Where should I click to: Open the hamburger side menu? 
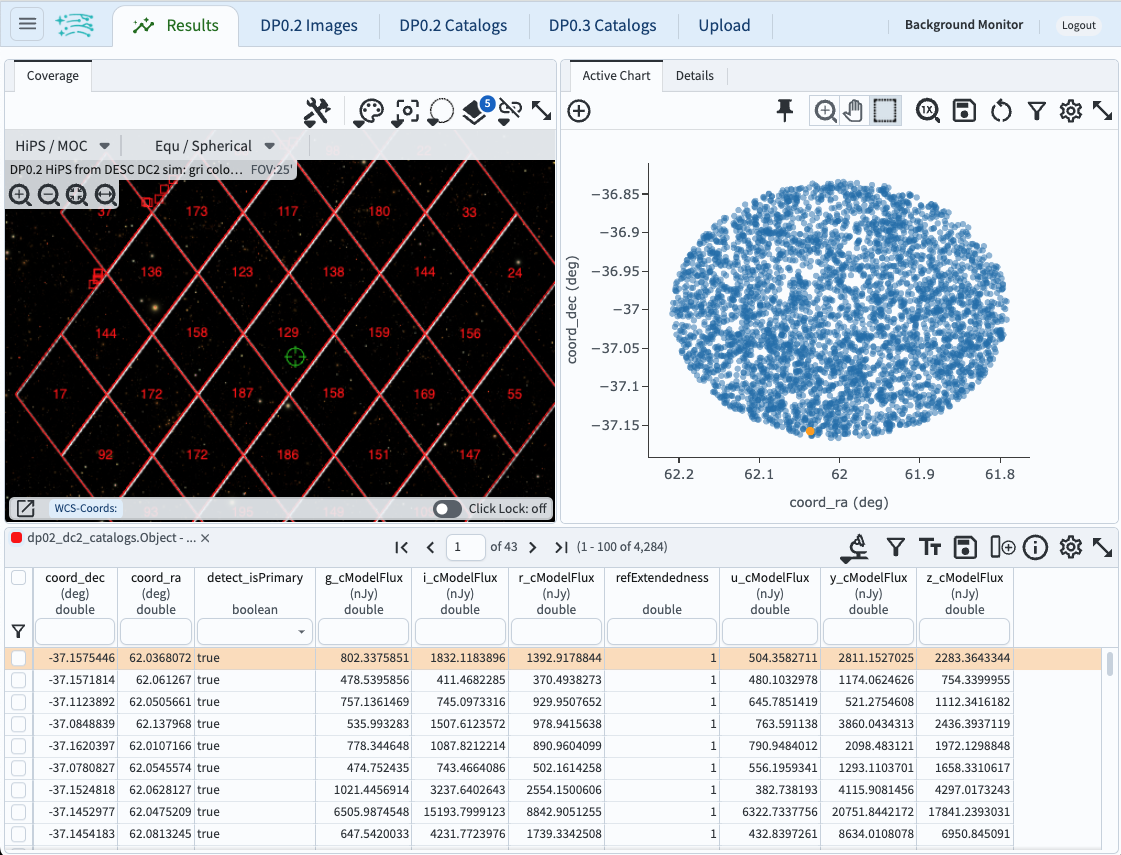point(27,25)
